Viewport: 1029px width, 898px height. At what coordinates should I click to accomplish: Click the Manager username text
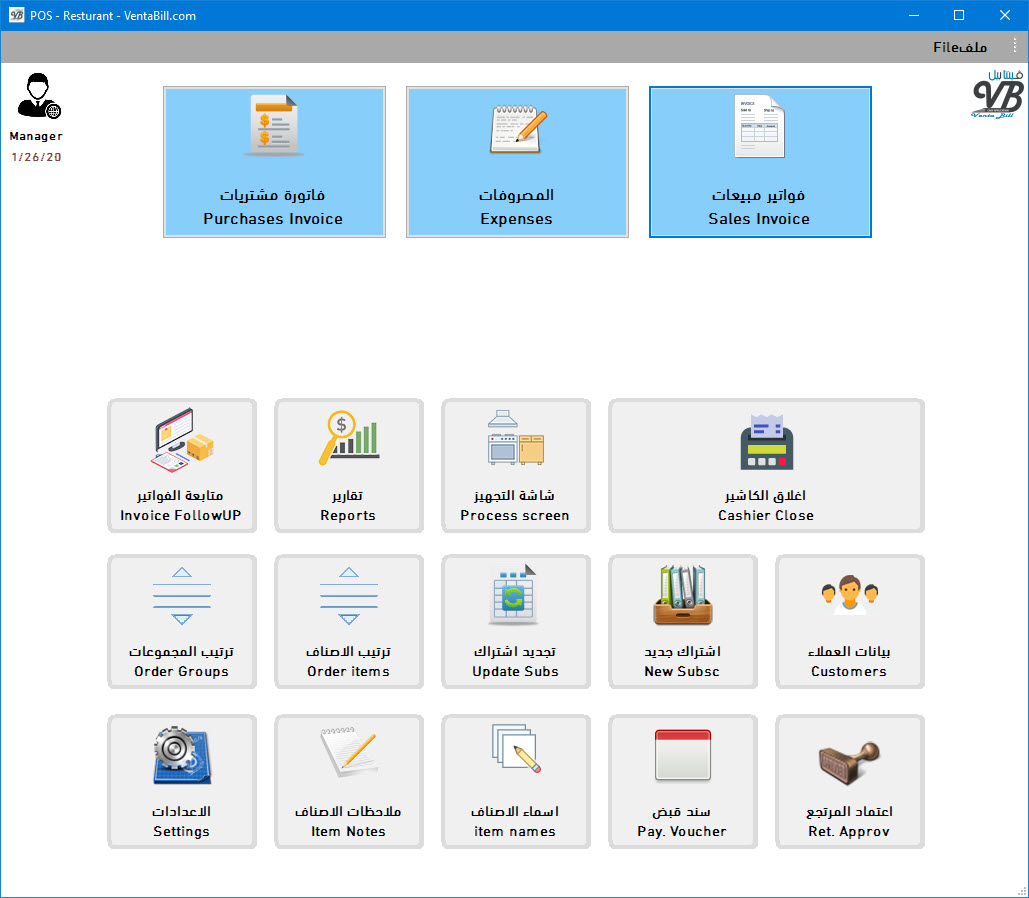pos(36,136)
